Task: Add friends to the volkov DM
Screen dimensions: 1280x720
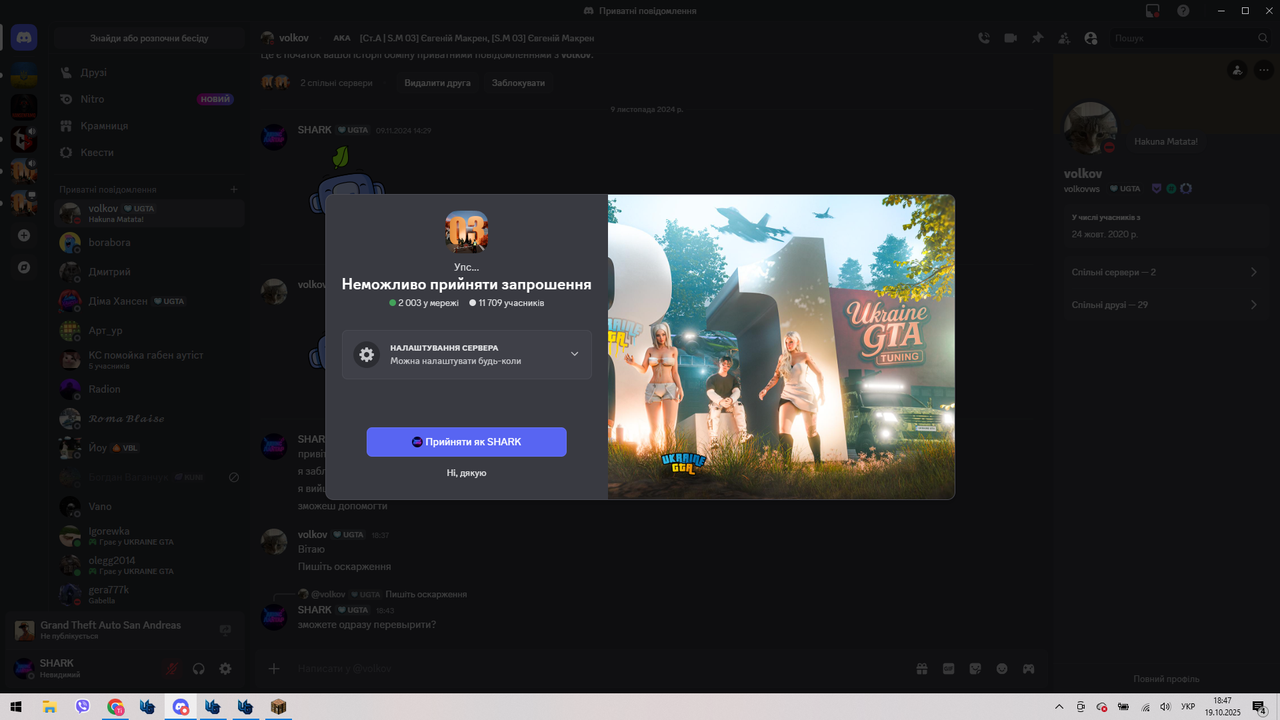Action: tap(1064, 38)
